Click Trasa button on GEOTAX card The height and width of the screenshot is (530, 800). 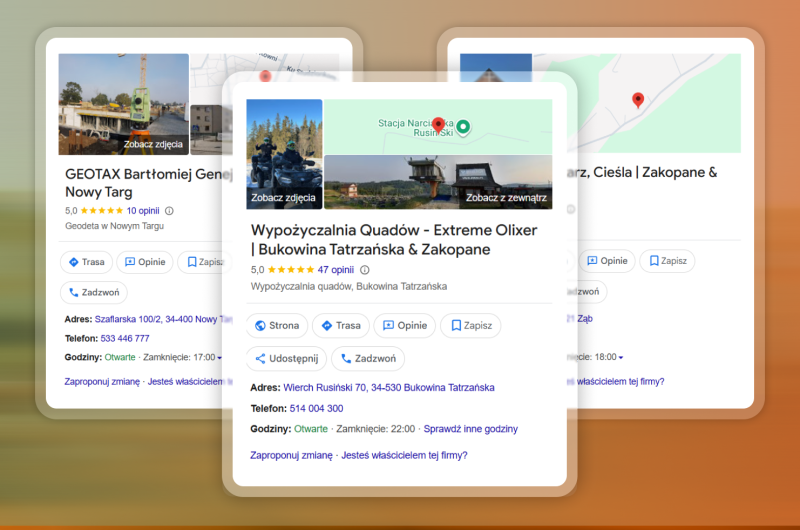[x=86, y=262]
